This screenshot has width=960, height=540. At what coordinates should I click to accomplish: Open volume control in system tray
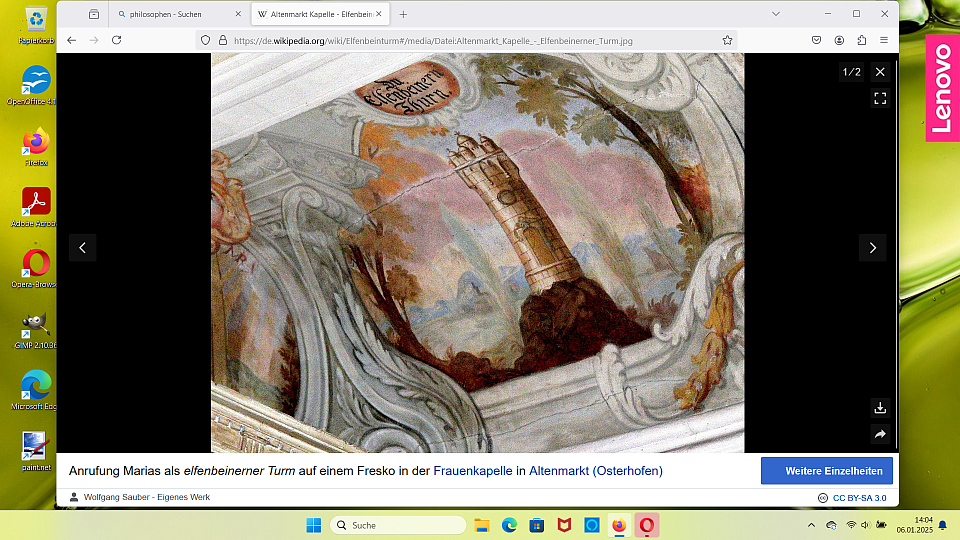point(865,525)
